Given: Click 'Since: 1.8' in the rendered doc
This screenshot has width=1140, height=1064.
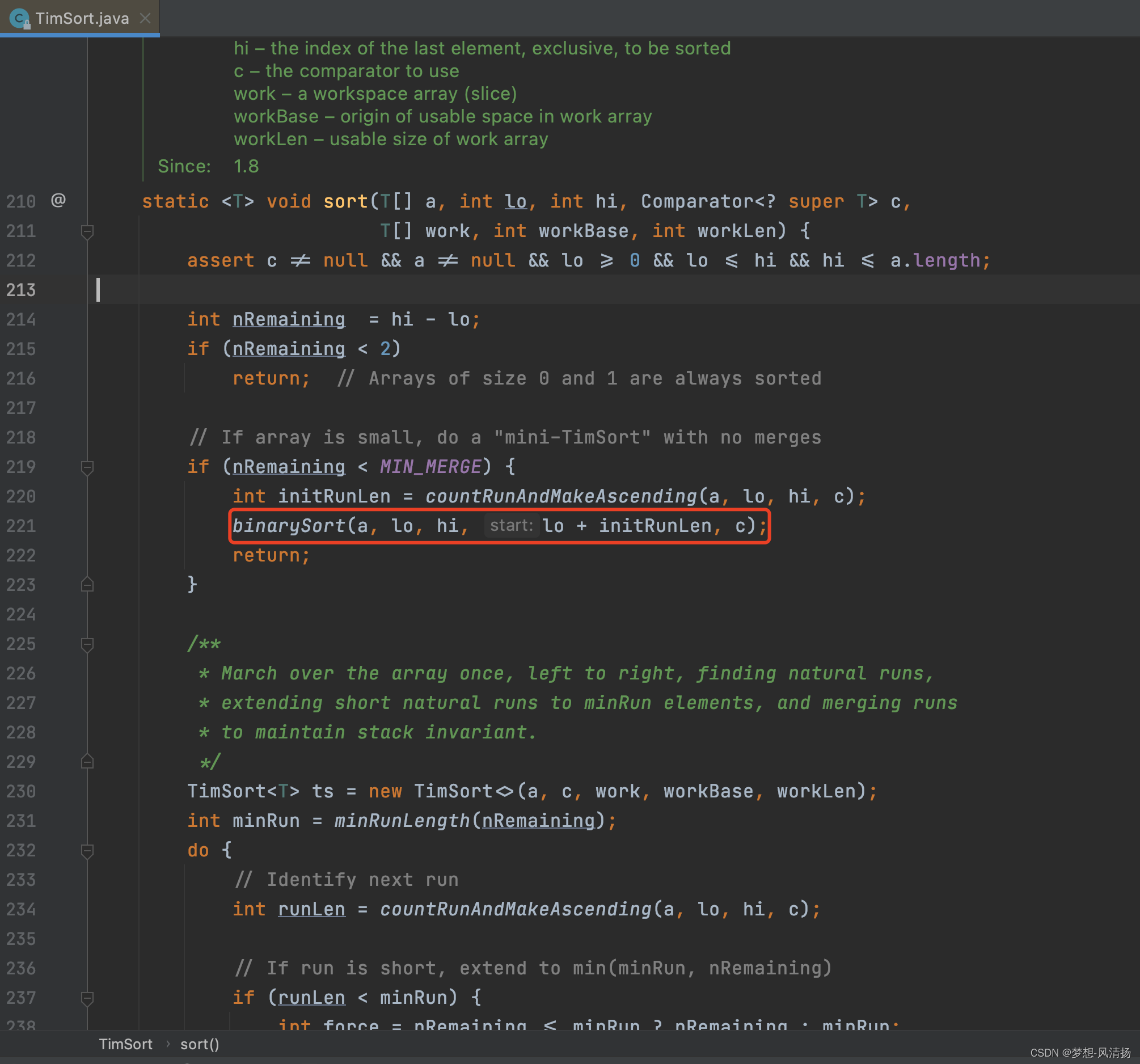Looking at the screenshot, I should pos(208,166).
